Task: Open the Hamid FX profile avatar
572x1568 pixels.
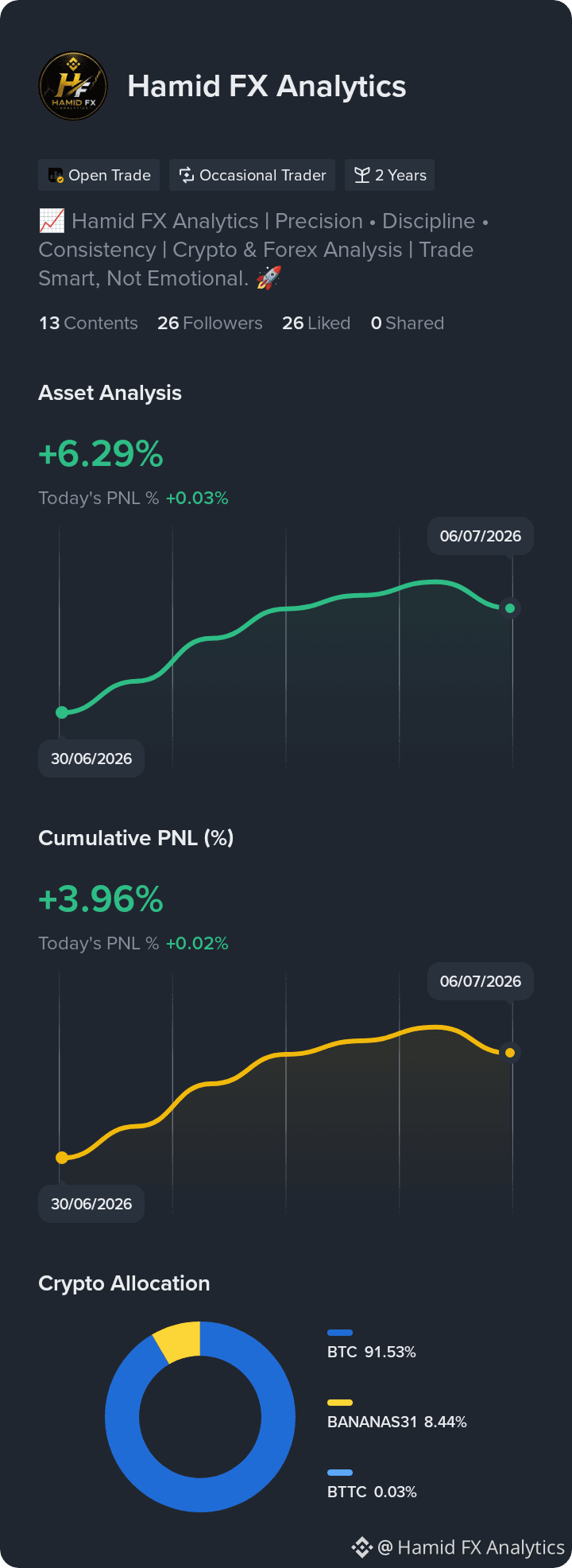Action: pyautogui.click(x=73, y=86)
